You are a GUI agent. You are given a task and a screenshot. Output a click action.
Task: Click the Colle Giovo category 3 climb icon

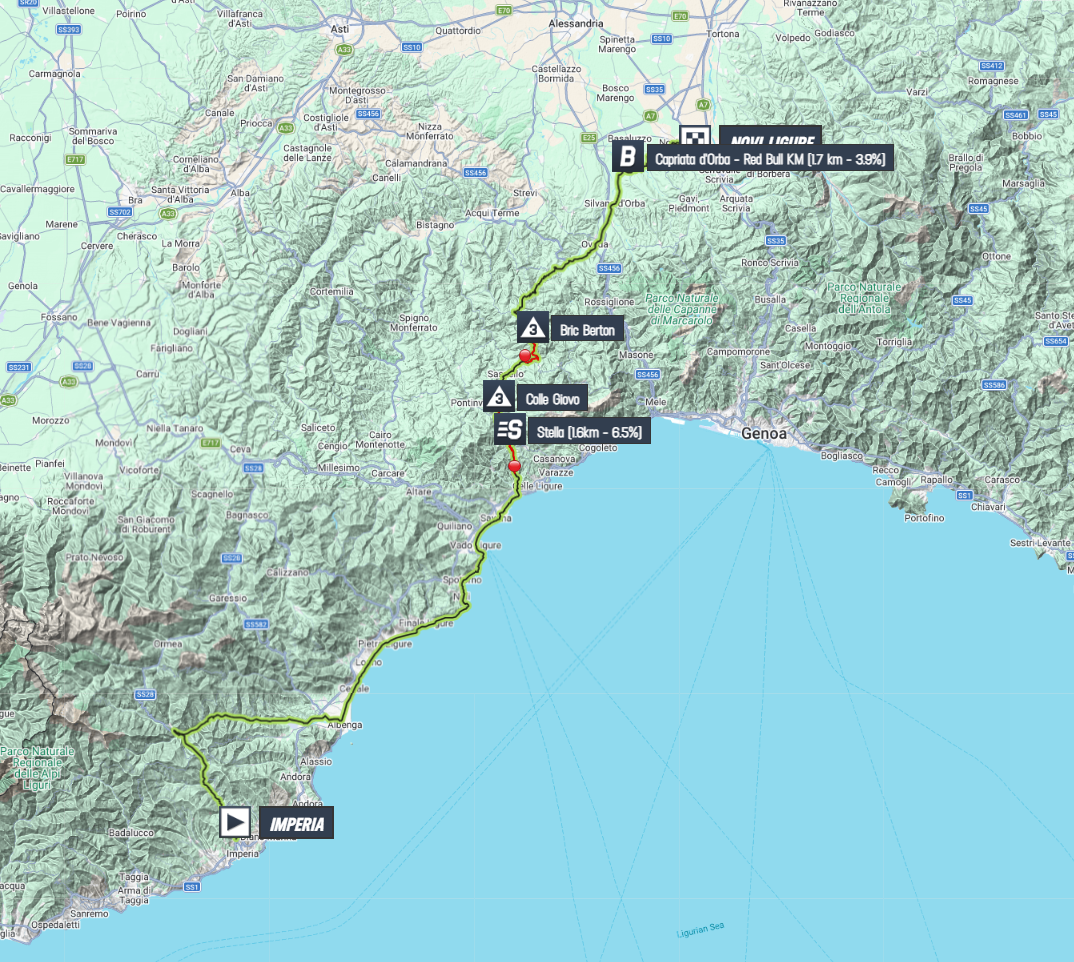(499, 397)
